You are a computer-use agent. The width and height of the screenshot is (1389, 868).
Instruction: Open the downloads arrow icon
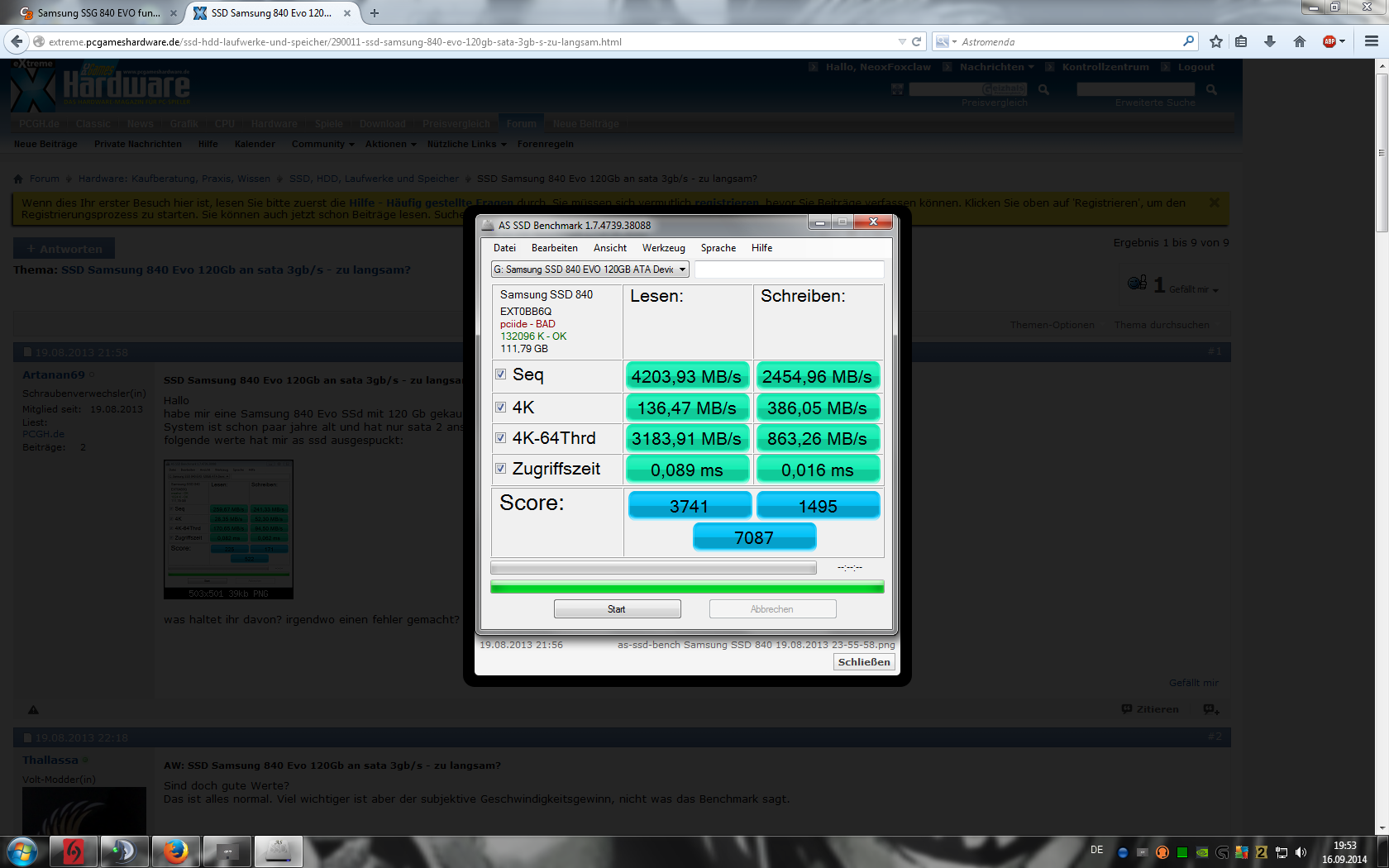click(x=1270, y=41)
